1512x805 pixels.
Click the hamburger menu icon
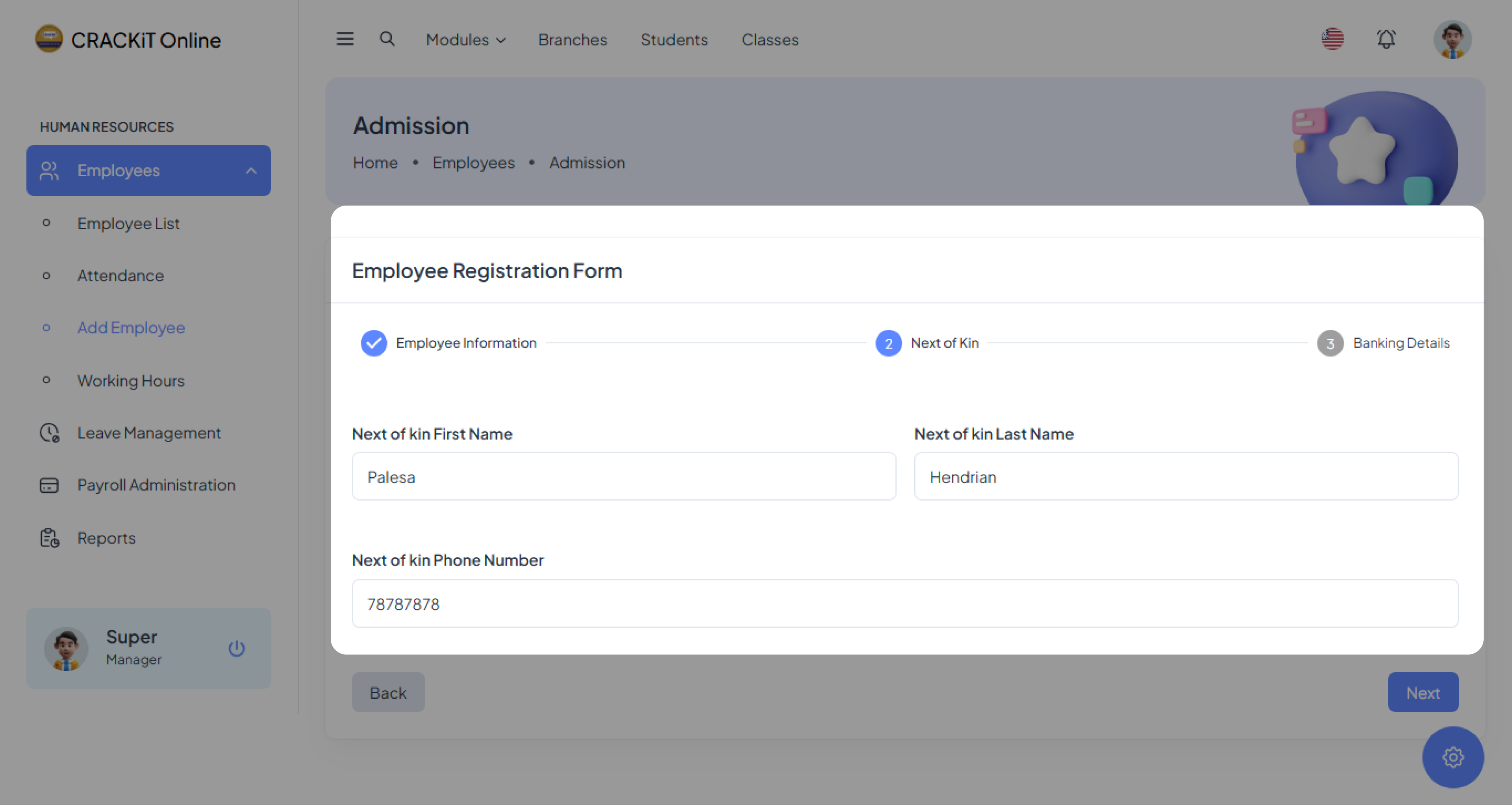point(345,39)
